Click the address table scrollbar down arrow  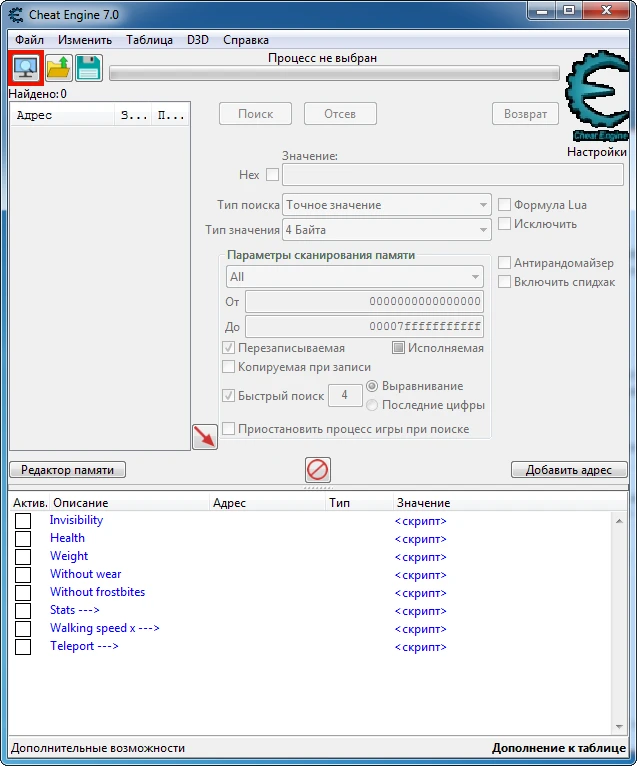pos(619,727)
